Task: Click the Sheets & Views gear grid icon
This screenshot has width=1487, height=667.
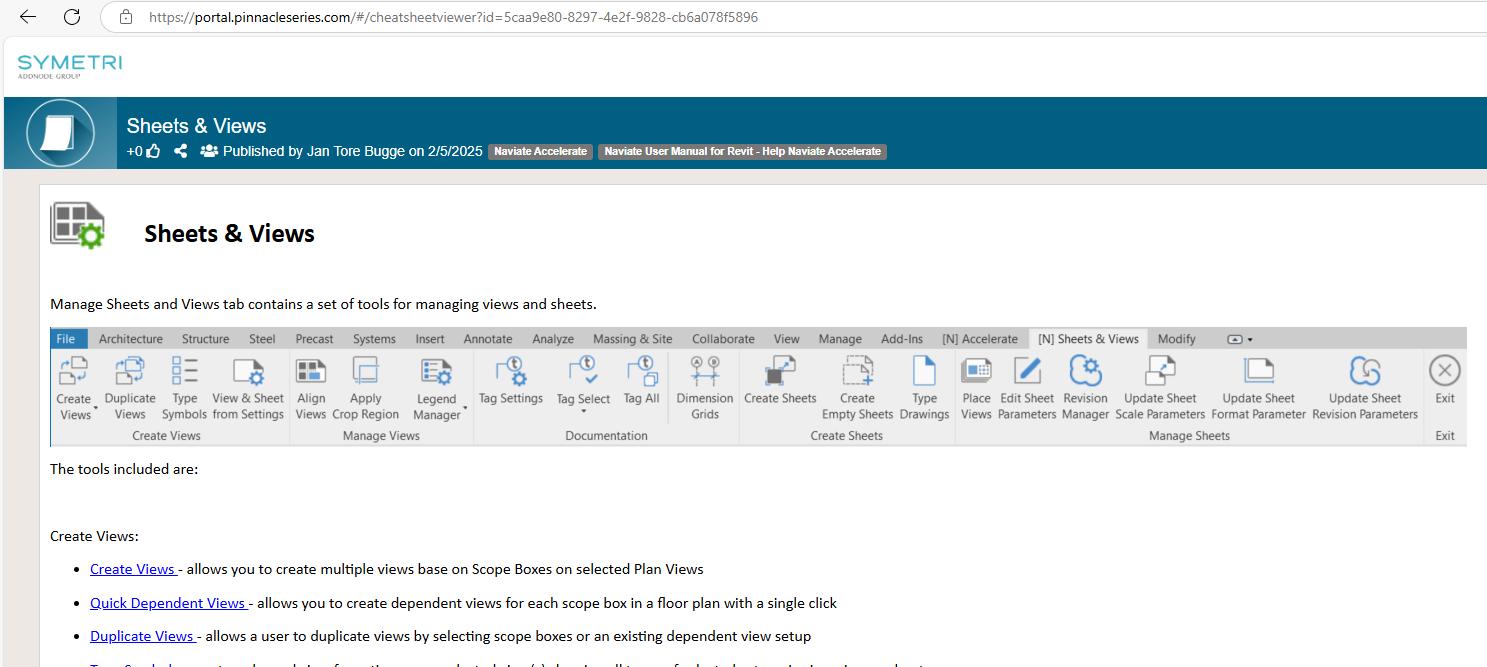Action: pos(78,225)
